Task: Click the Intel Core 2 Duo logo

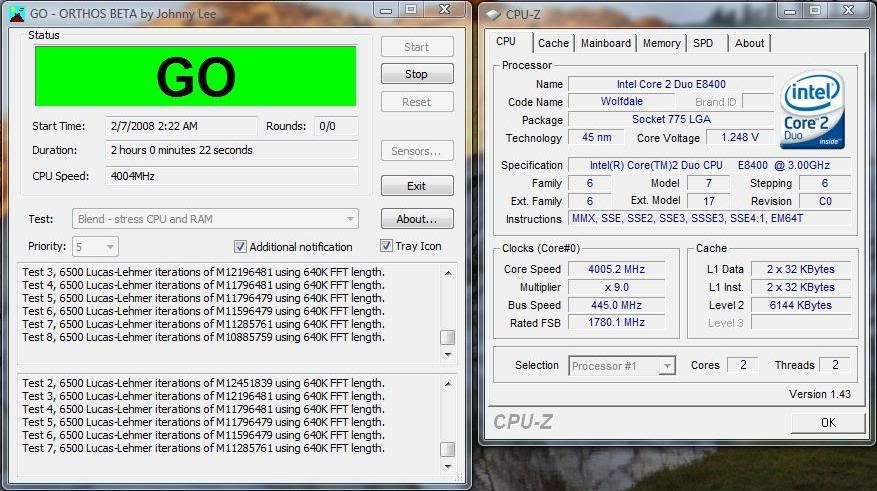Action: pyautogui.click(x=814, y=109)
